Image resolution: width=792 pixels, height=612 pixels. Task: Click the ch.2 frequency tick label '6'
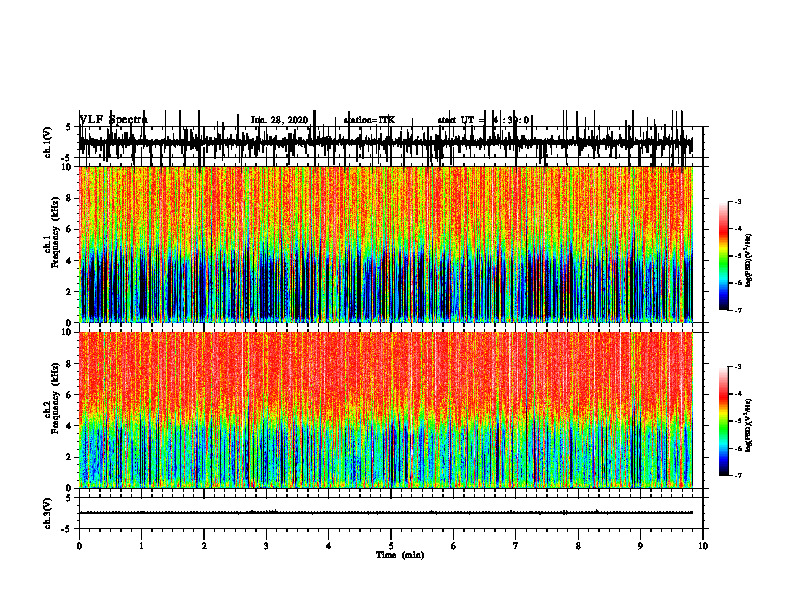tap(70, 395)
